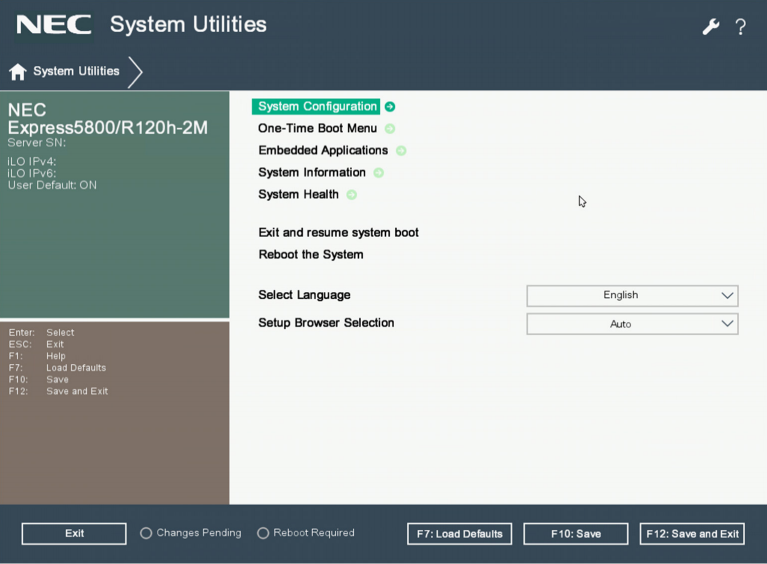767x564 pixels.
Task: Click the F7: Load Defaults help line
Action: click(x=57, y=368)
